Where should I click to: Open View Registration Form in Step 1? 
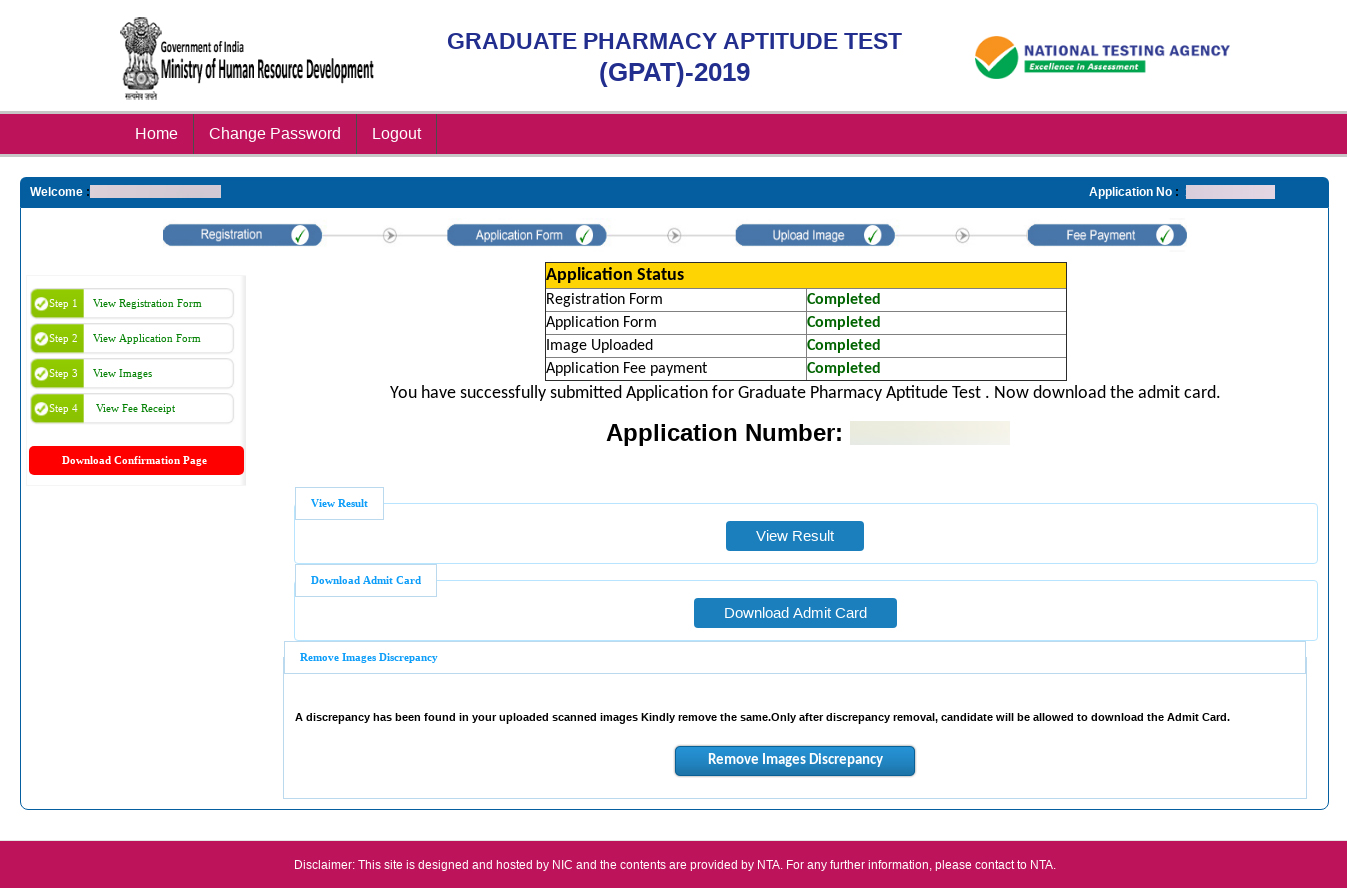(x=148, y=303)
